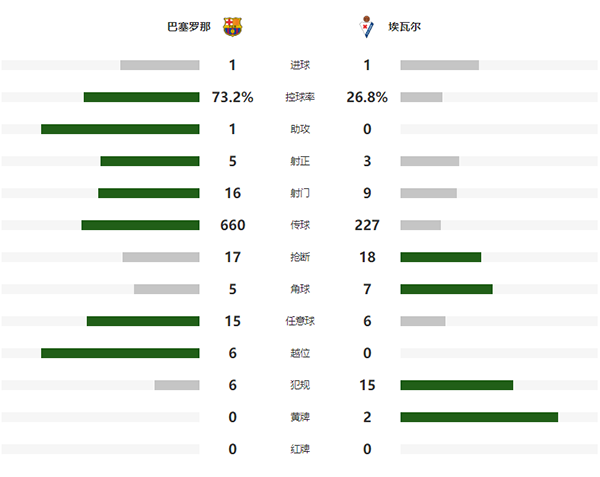Click Eibar's green 15 fouls bar
This screenshot has height=477, width=600.
click(x=456, y=385)
